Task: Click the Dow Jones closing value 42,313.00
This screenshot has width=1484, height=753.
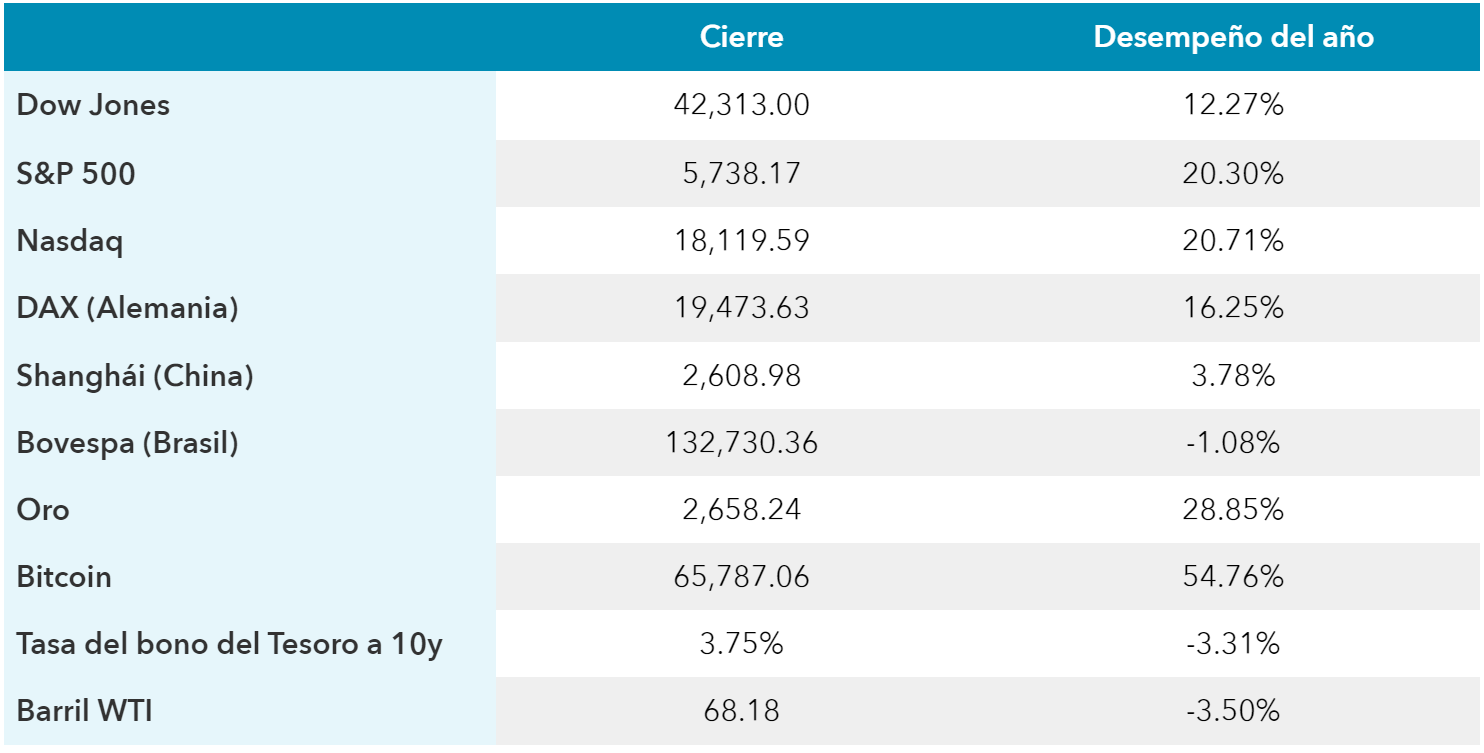Action: pyautogui.click(x=742, y=105)
